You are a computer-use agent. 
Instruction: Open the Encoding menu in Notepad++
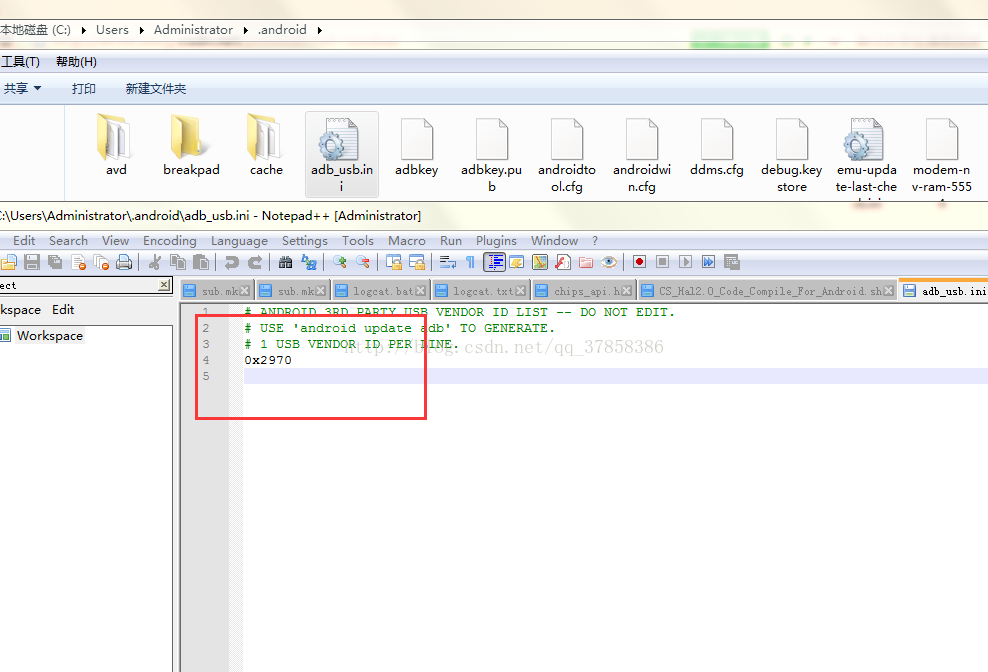(169, 241)
